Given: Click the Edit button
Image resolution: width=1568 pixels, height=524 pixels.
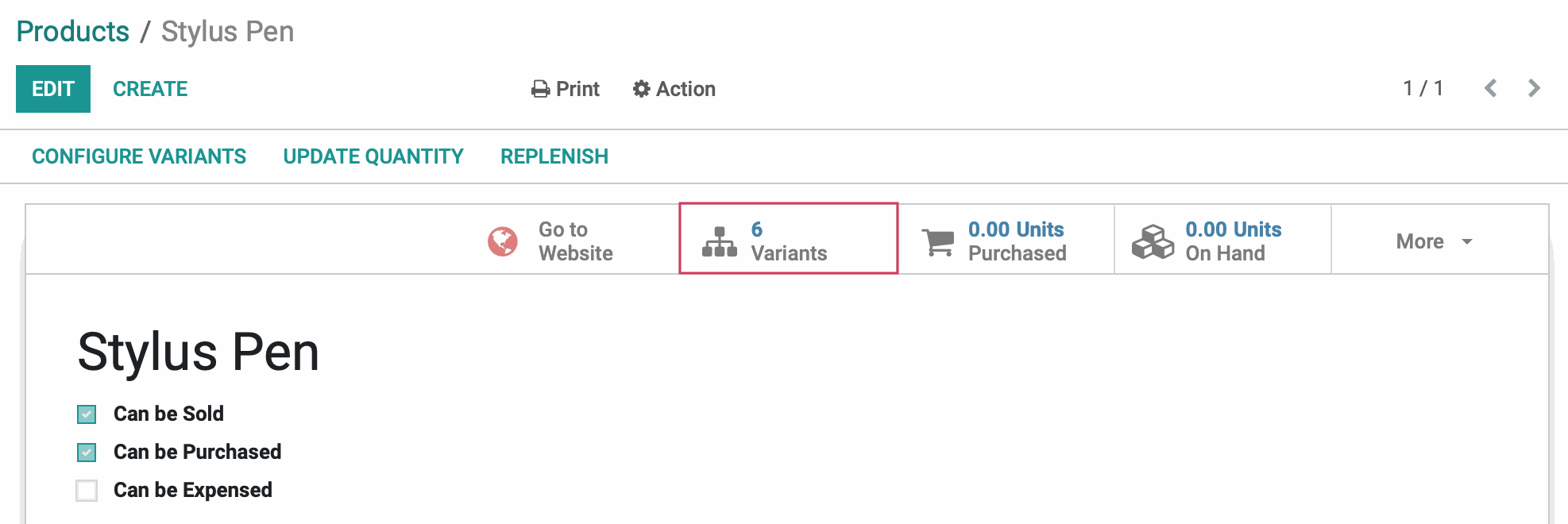Looking at the screenshot, I should click(53, 89).
